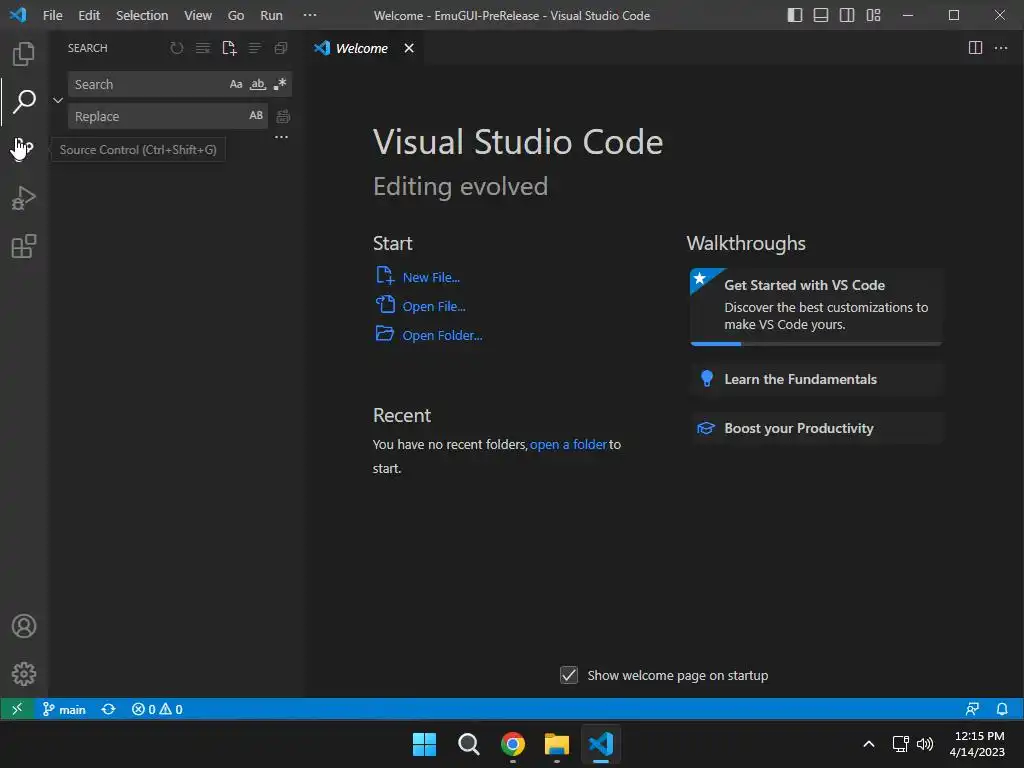This screenshot has width=1024, height=768.
Task: Open Google Chrome from taskbar
Action: pyautogui.click(x=513, y=744)
